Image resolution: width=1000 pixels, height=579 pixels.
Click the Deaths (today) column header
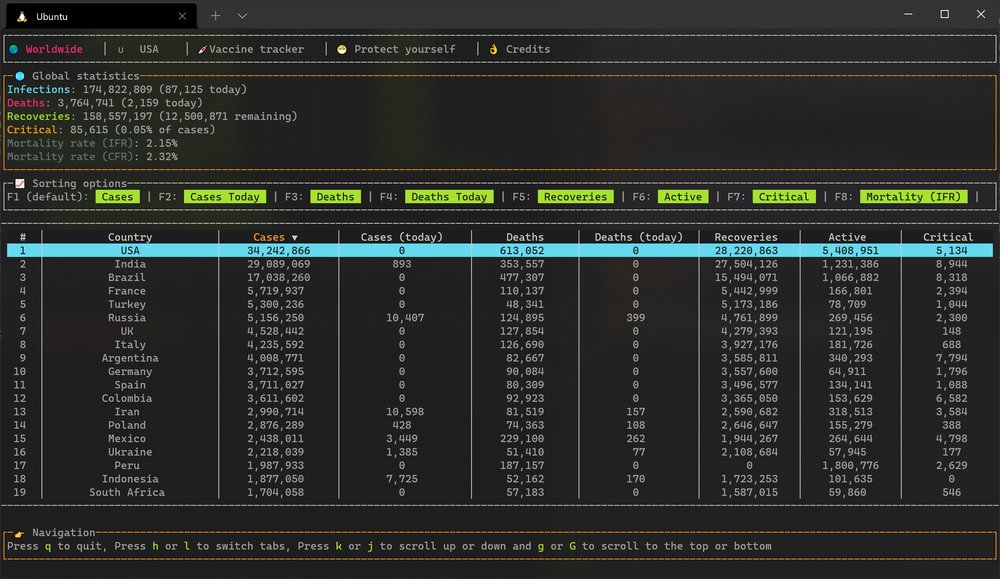(638, 237)
